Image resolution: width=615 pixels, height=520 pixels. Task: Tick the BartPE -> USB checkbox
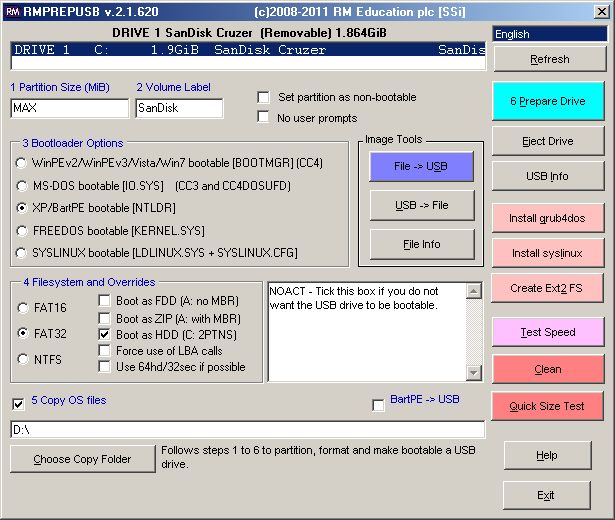(x=378, y=405)
